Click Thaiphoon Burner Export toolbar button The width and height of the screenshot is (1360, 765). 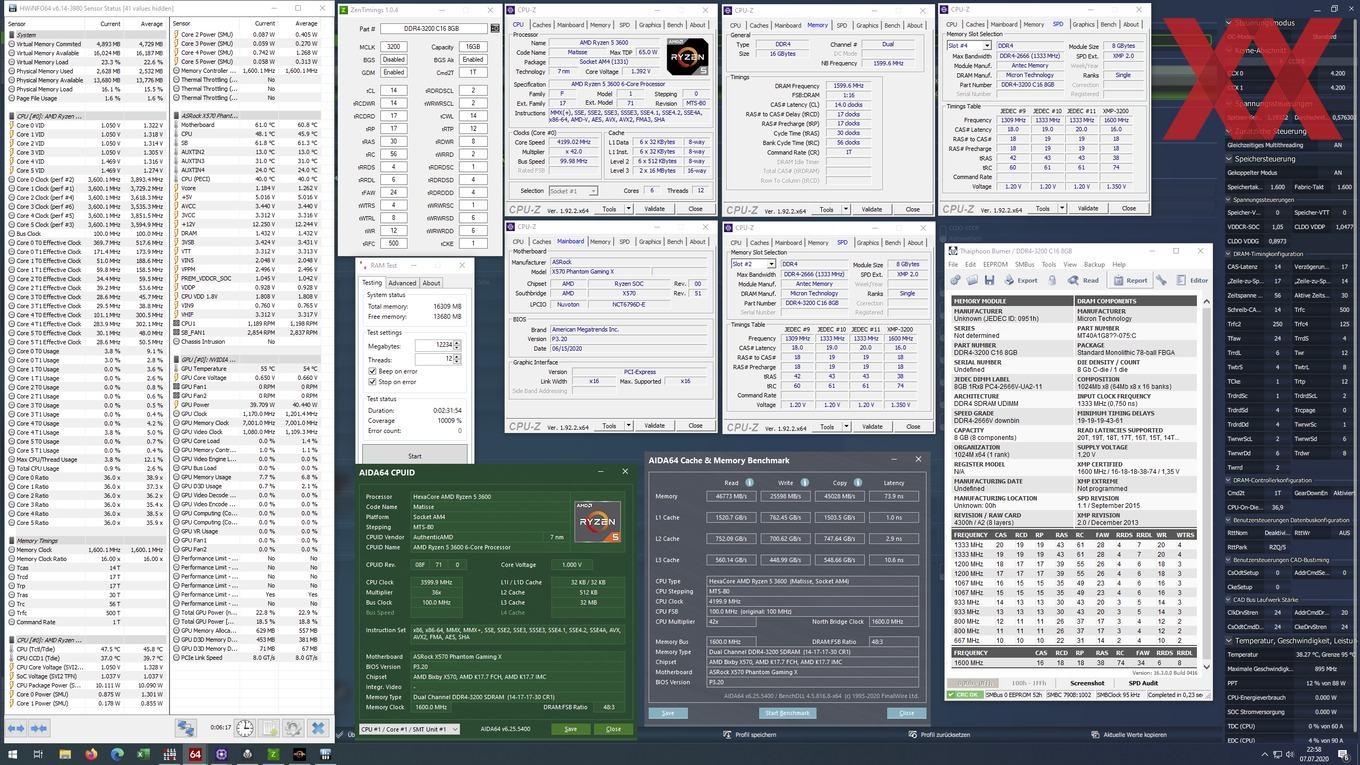1020,280
